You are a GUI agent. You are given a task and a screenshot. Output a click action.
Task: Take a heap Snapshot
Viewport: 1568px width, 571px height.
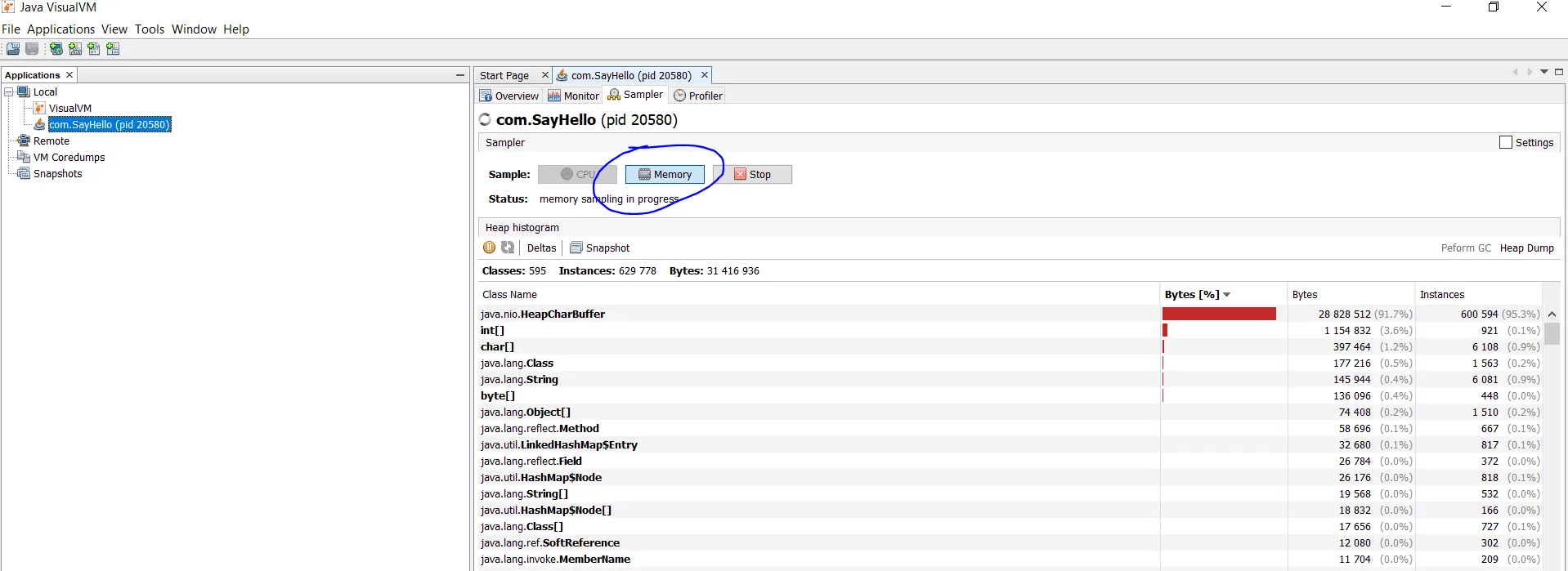coord(600,248)
